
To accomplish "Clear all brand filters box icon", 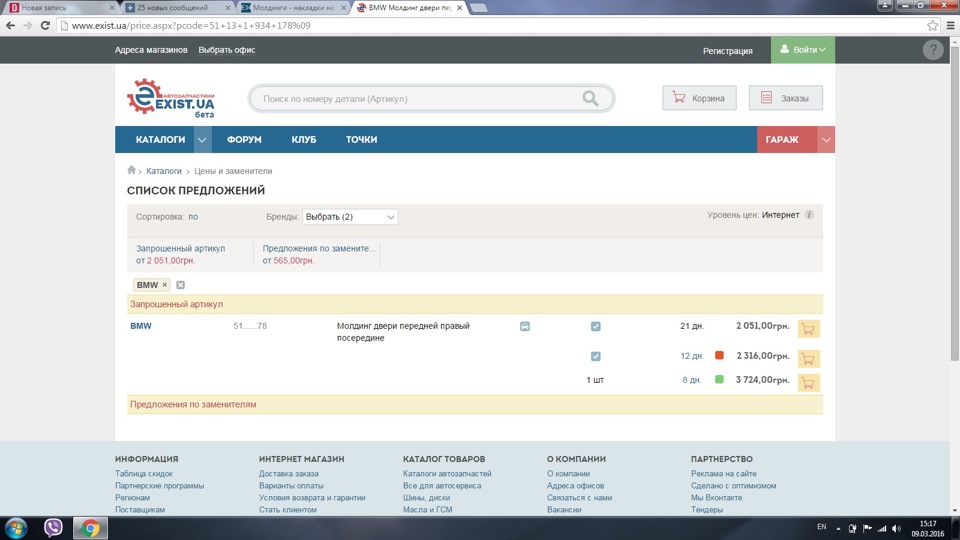I will pyautogui.click(x=181, y=285).
